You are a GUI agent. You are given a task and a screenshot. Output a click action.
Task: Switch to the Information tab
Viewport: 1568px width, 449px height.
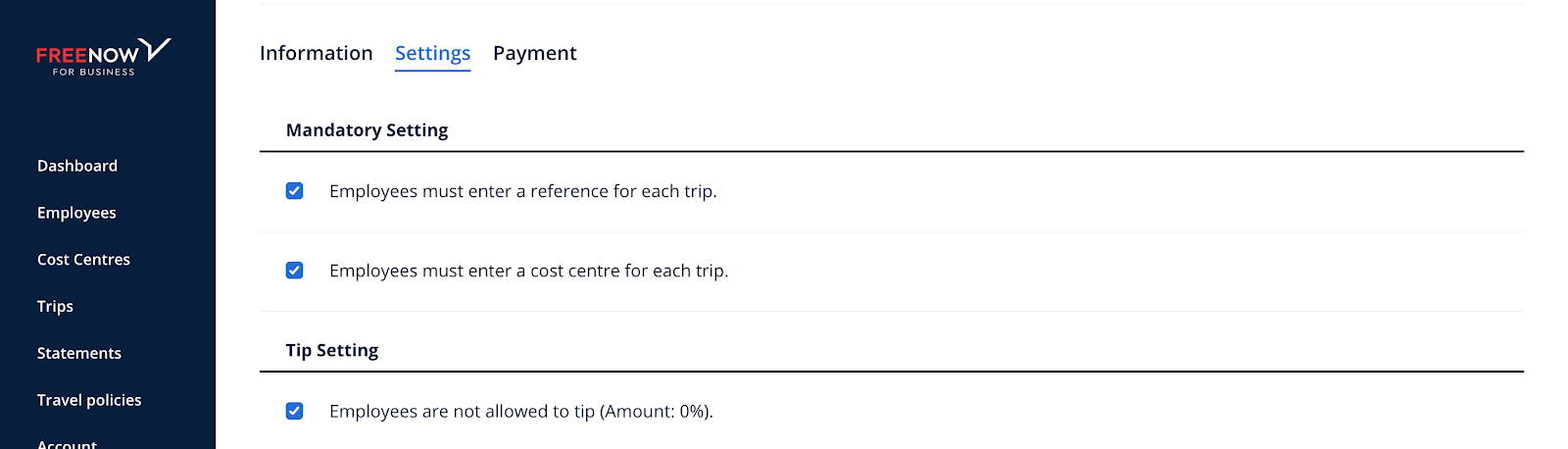click(316, 53)
